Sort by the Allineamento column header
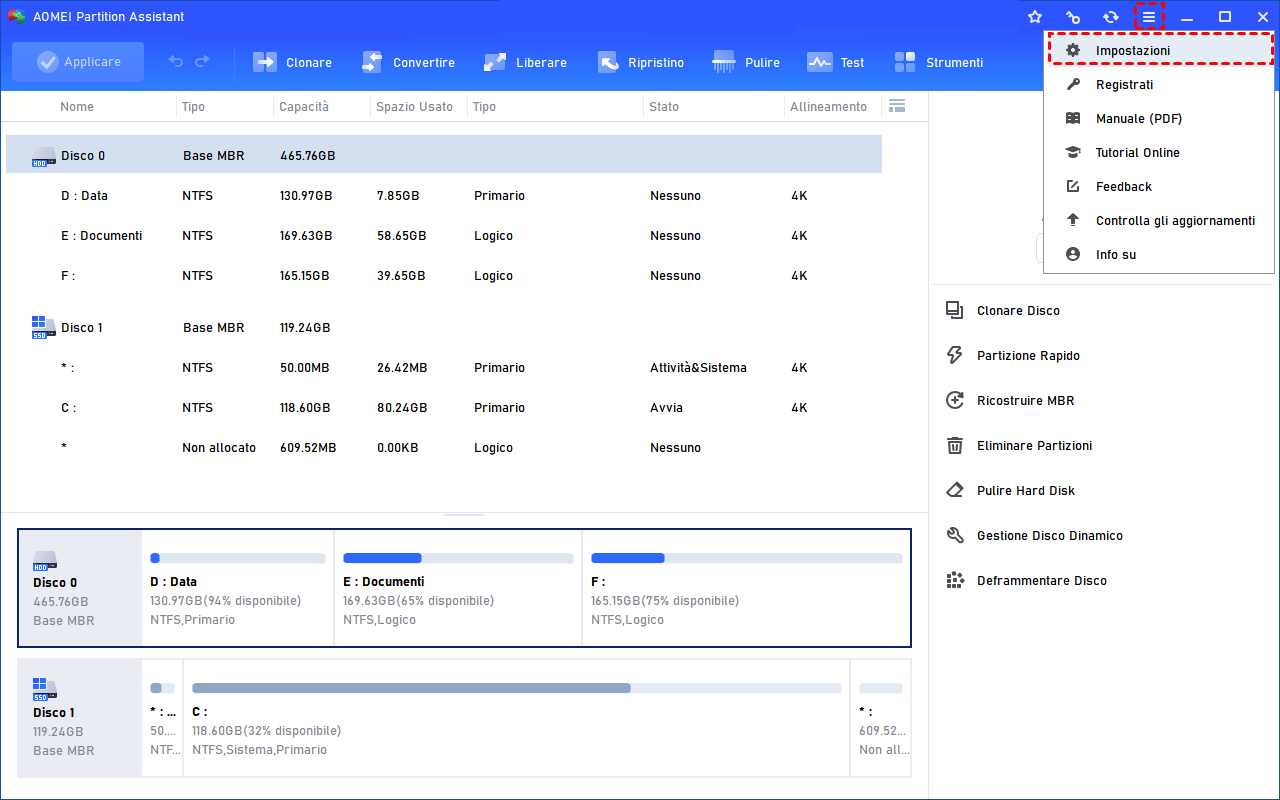 pos(829,107)
